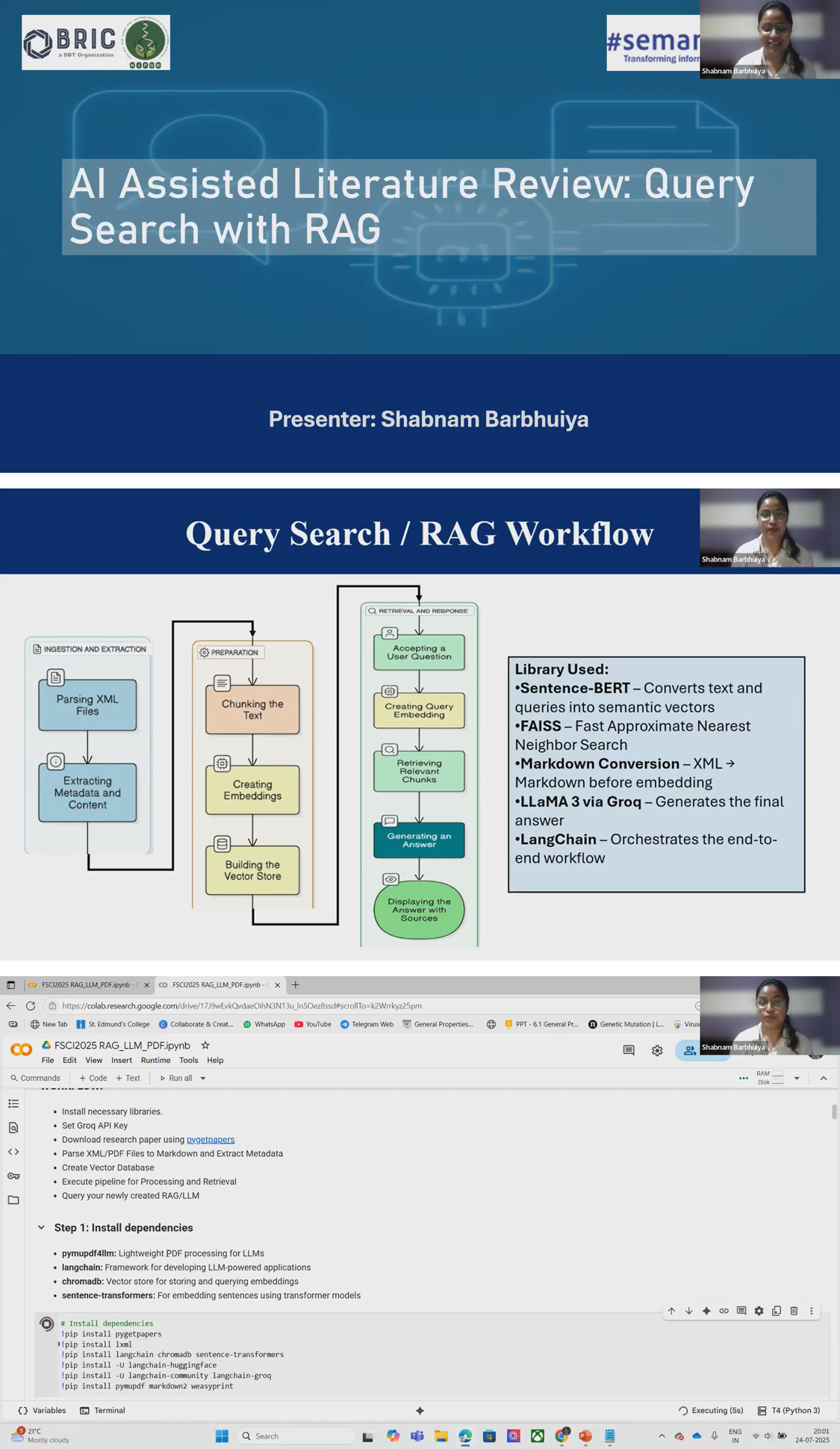Move the cell up with arrow icon
This screenshot has width=840, height=1449.
[x=671, y=1311]
